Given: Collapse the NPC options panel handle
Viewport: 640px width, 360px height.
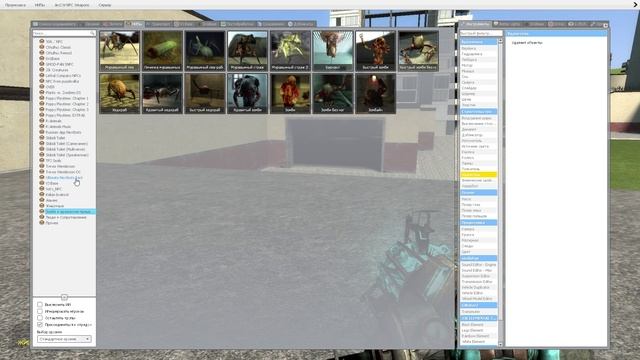Looking at the screenshot, I should point(64,297).
